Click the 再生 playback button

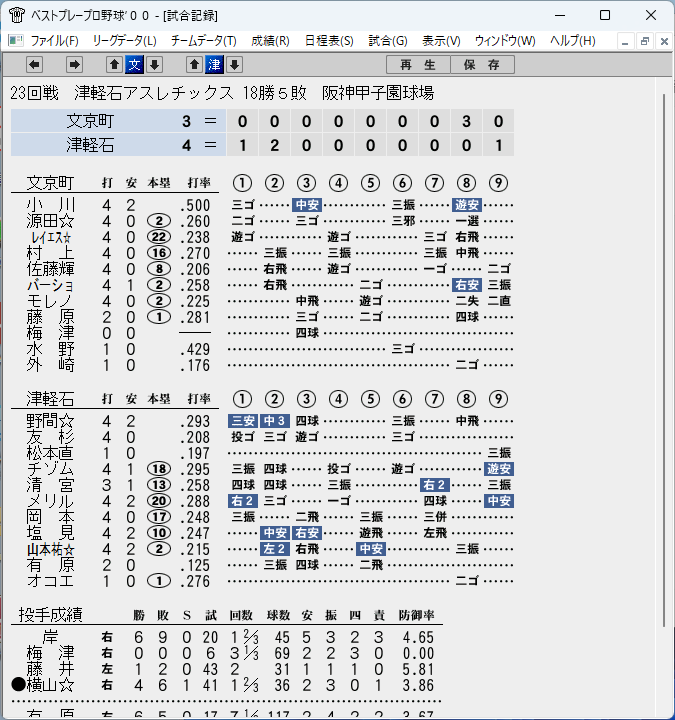click(418, 65)
